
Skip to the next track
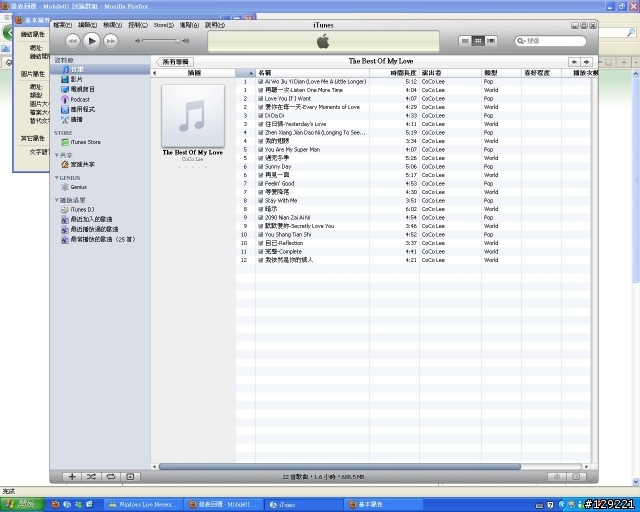[x=111, y=41]
